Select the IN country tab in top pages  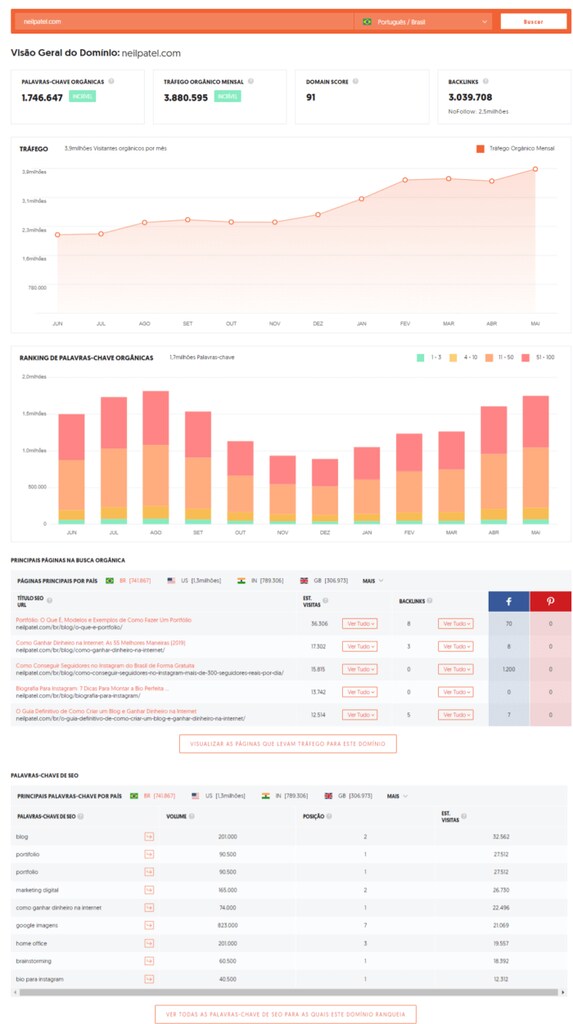[x=261, y=581]
